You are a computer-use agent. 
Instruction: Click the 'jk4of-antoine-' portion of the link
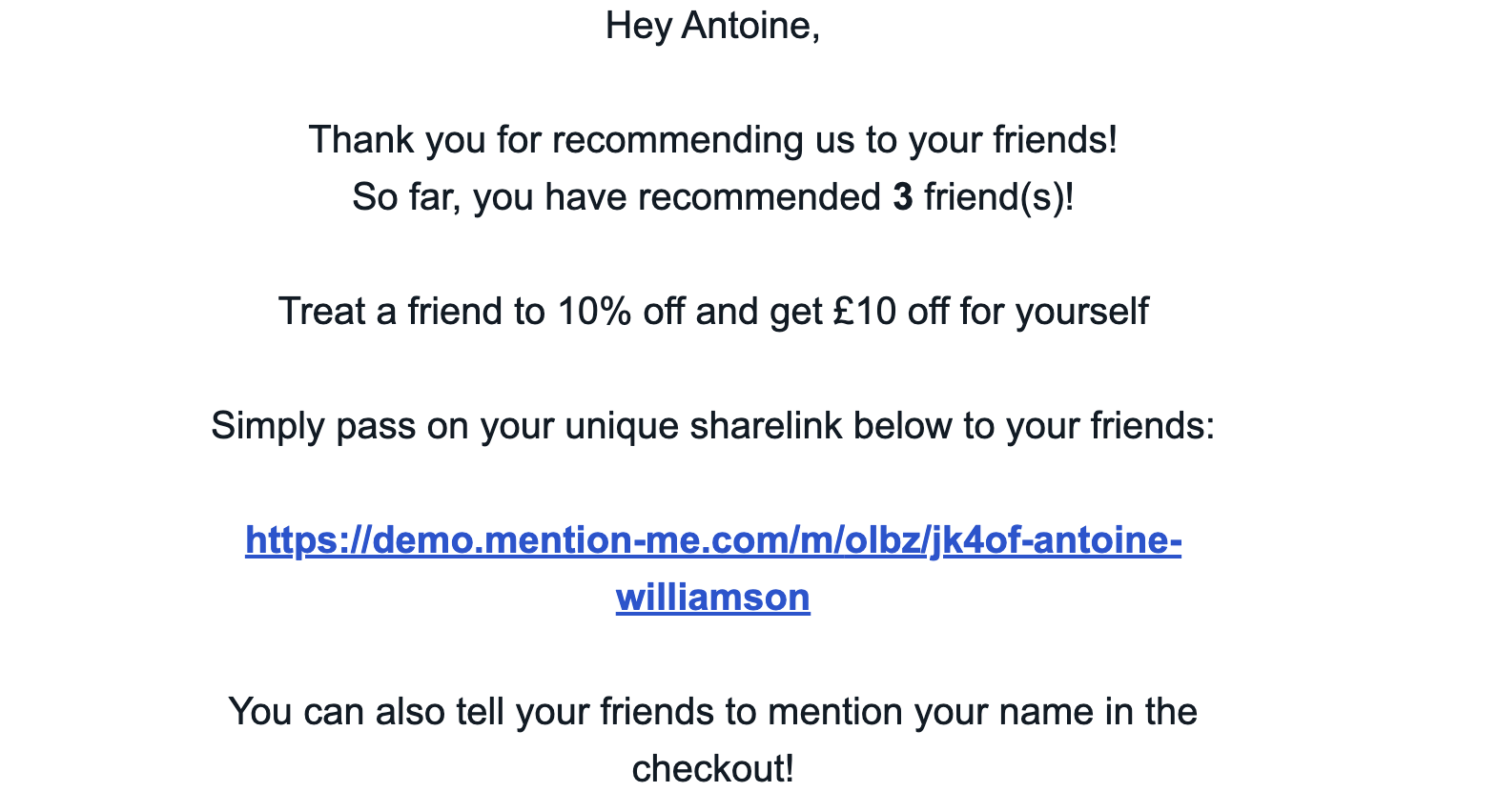tap(1056, 540)
